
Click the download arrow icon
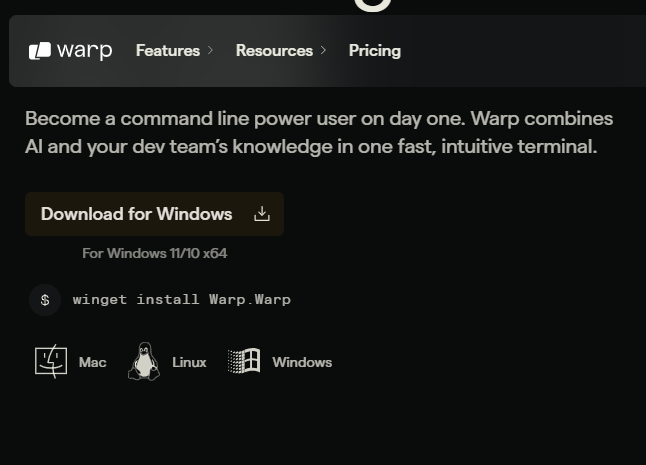pos(262,214)
